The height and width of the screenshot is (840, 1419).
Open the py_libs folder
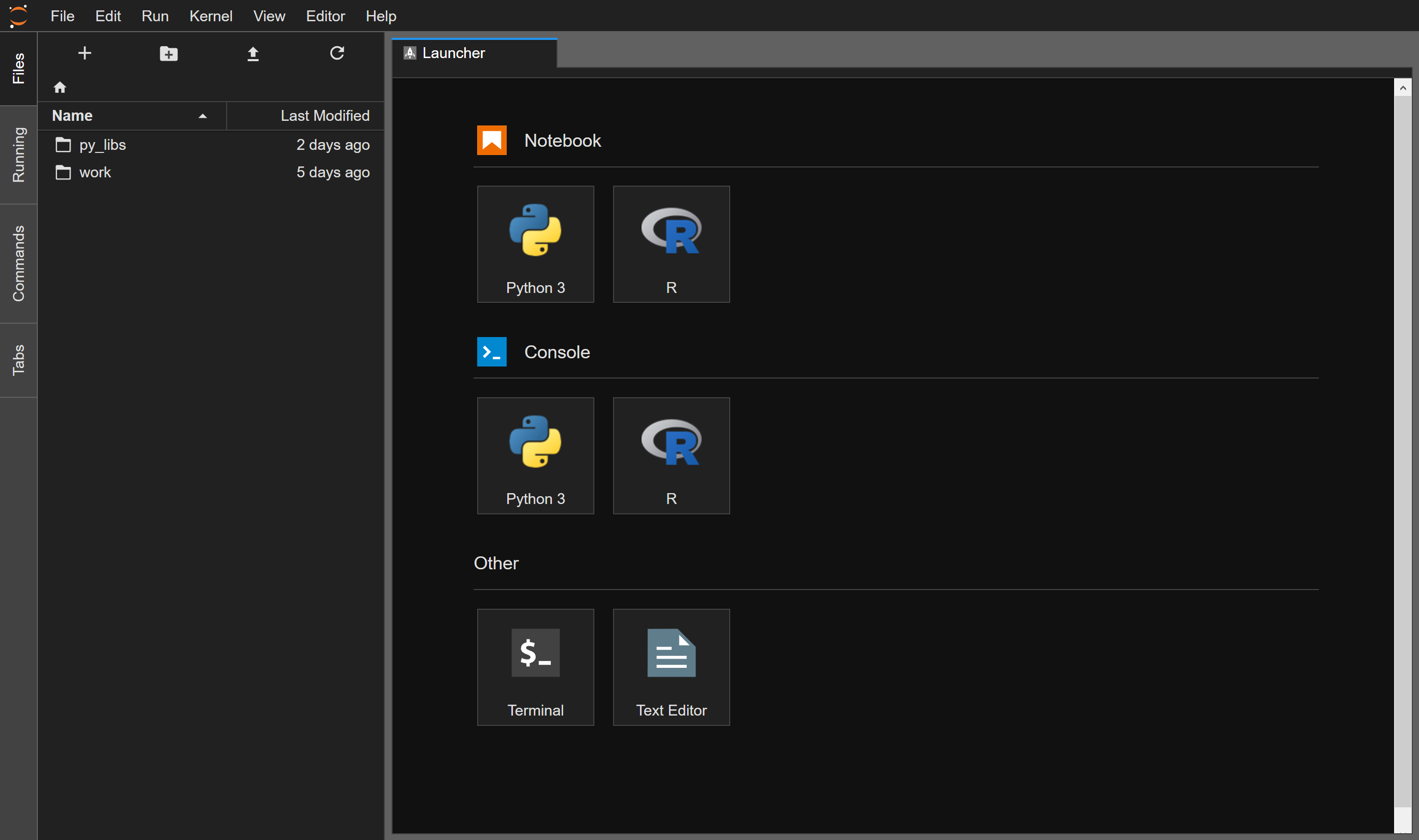pyautogui.click(x=103, y=146)
